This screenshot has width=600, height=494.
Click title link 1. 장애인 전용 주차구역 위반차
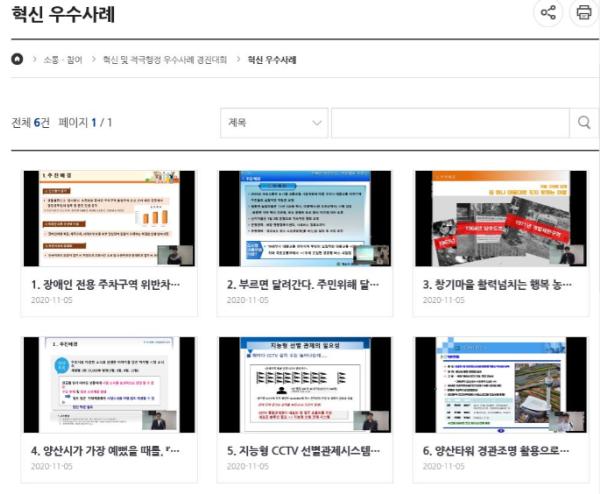coord(106,284)
